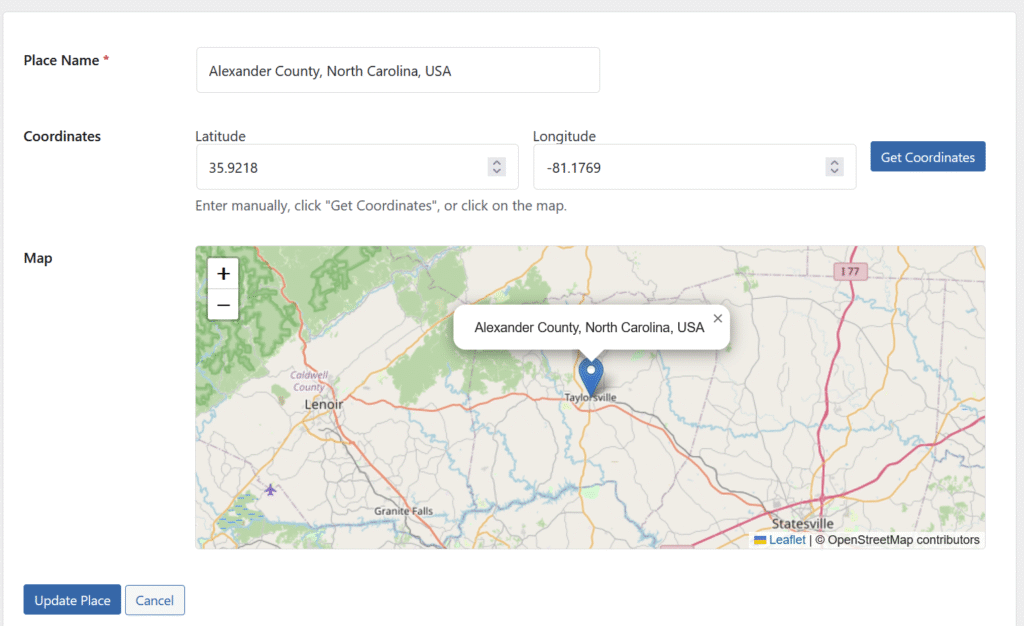This screenshot has height=626, width=1024.
Task: Click the Longitude spinner stepper arrows
Action: tap(835, 167)
